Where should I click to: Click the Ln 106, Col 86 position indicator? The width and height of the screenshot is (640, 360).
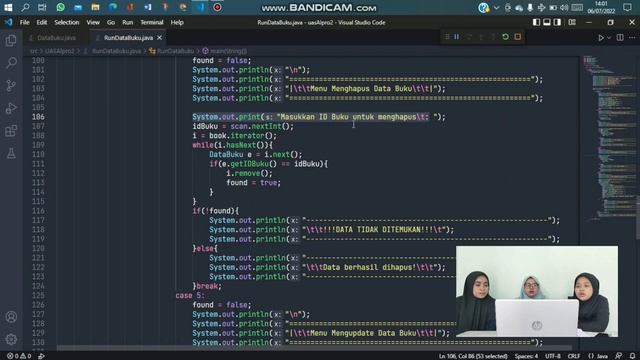[473, 356]
